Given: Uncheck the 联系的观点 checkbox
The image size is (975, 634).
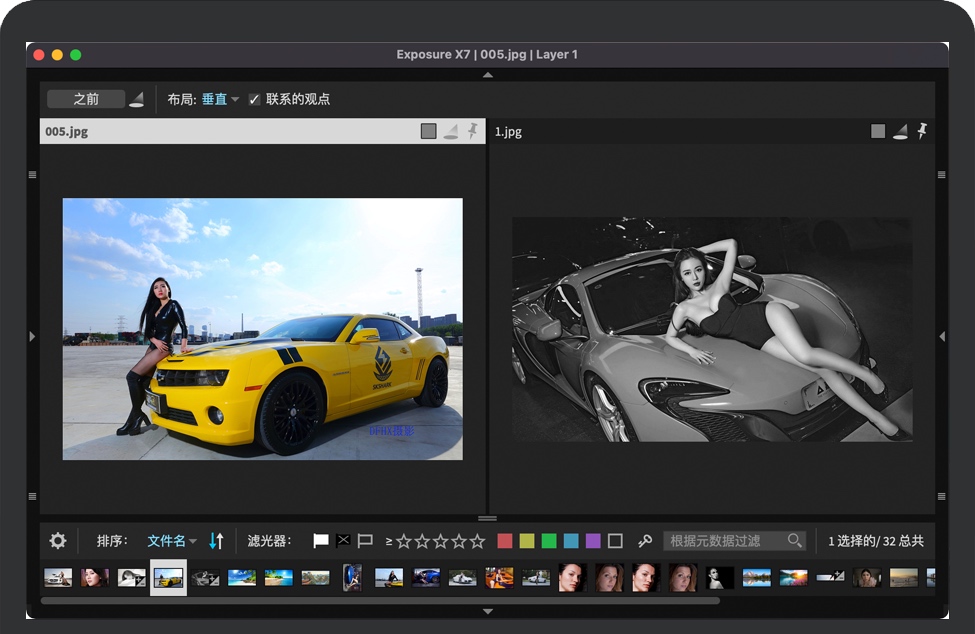Looking at the screenshot, I should pyautogui.click(x=254, y=99).
